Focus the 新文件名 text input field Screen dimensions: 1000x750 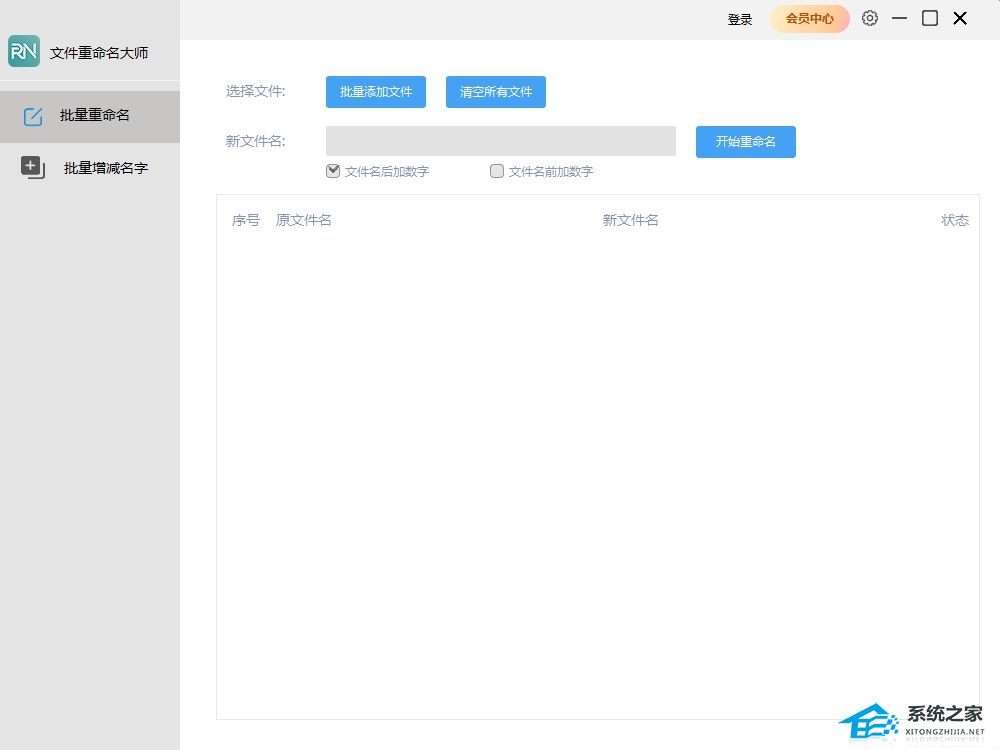pyautogui.click(x=500, y=141)
